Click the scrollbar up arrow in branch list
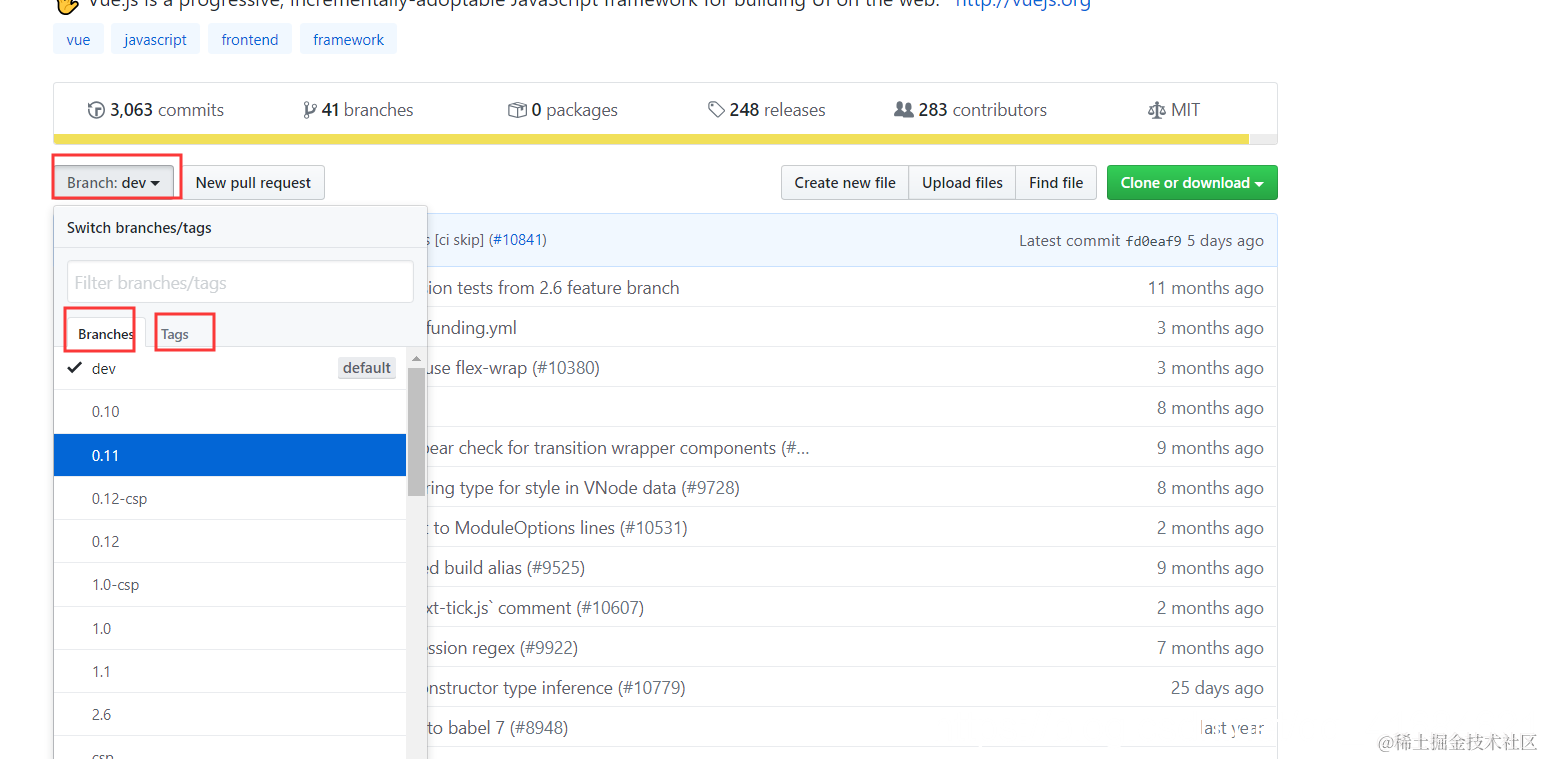 [416, 358]
